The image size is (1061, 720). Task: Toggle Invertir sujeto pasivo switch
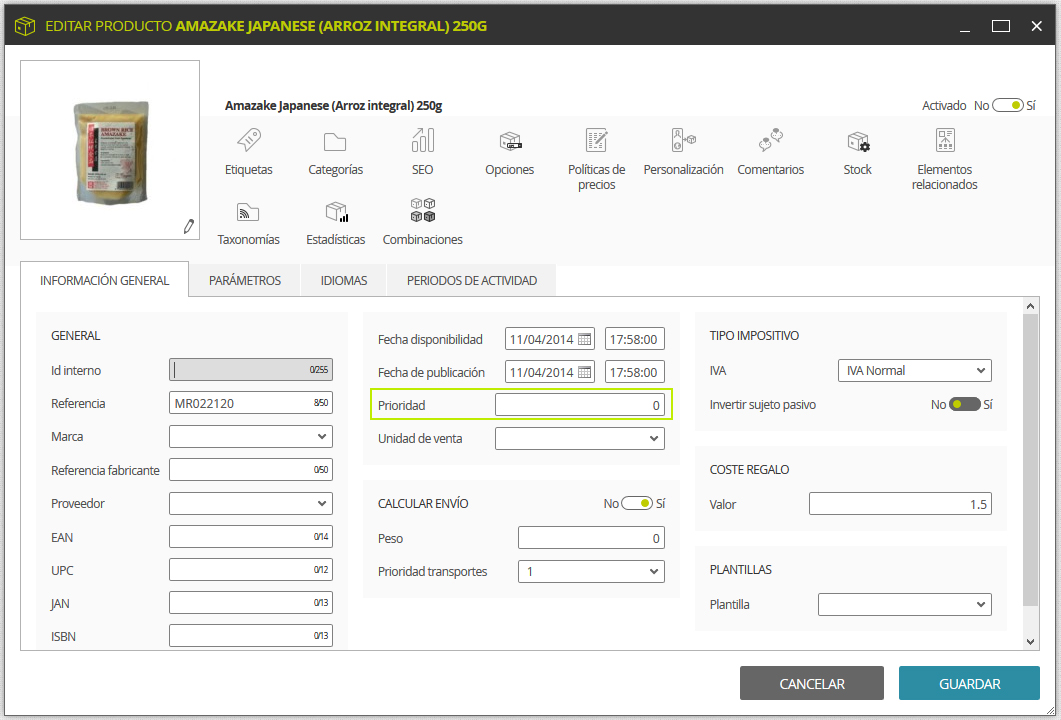pyautogui.click(x=965, y=405)
